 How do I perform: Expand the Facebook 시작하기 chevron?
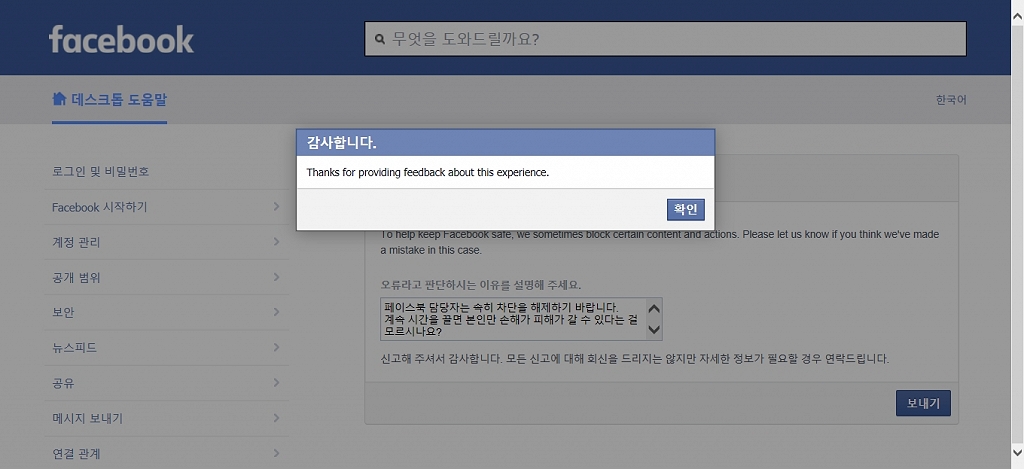[276, 206]
